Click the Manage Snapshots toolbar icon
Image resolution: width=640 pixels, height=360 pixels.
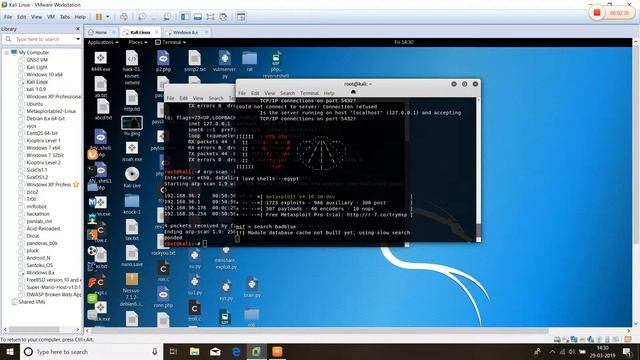(x=167, y=17)
